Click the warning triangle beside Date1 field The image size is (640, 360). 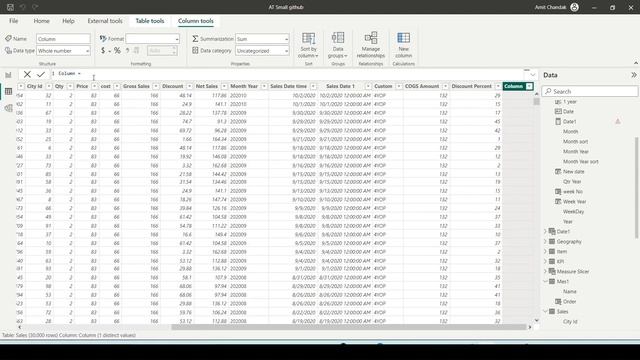coord(618,121)
